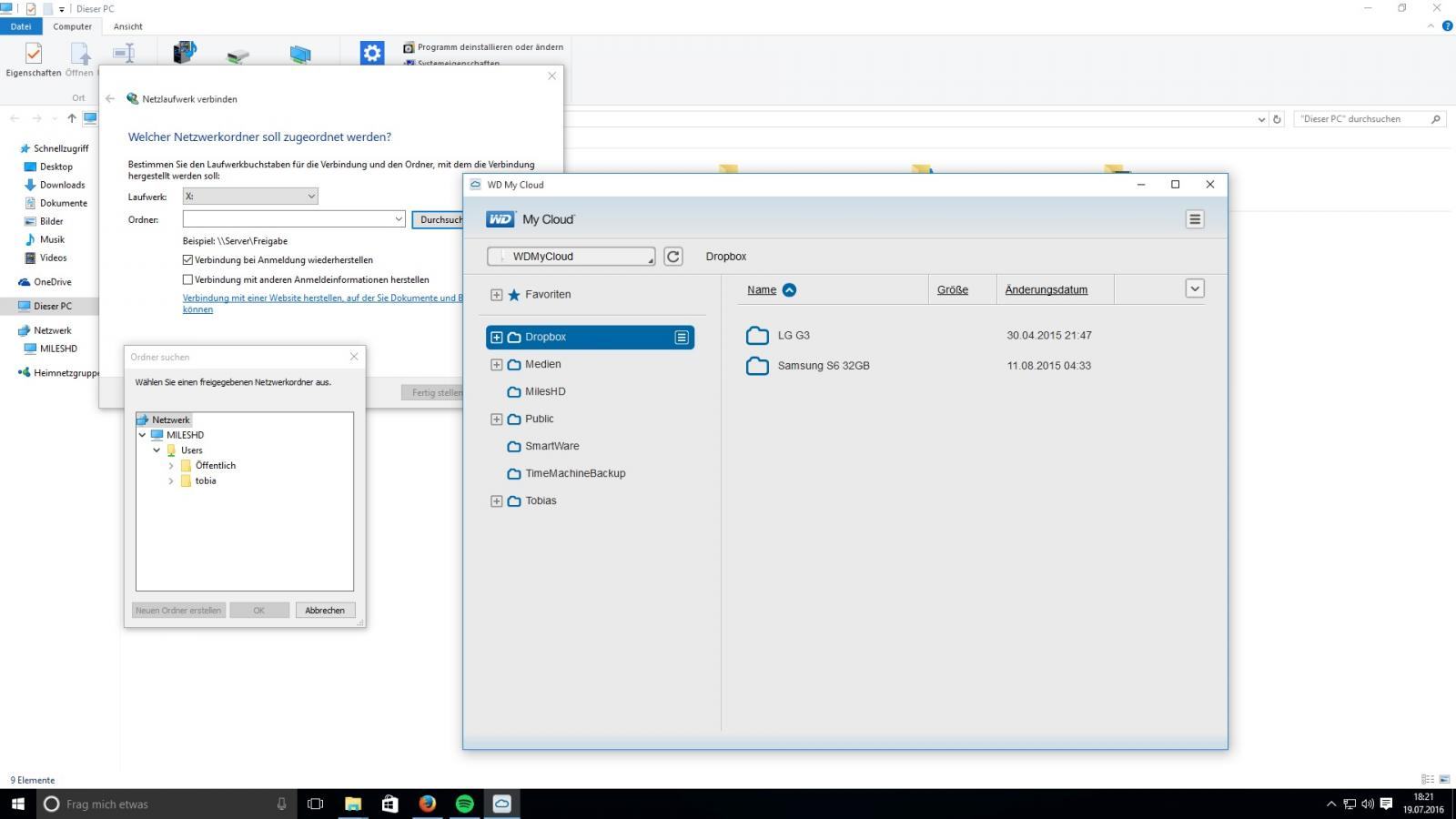Click the media server access ribbon icon

(x=185, y=53)
